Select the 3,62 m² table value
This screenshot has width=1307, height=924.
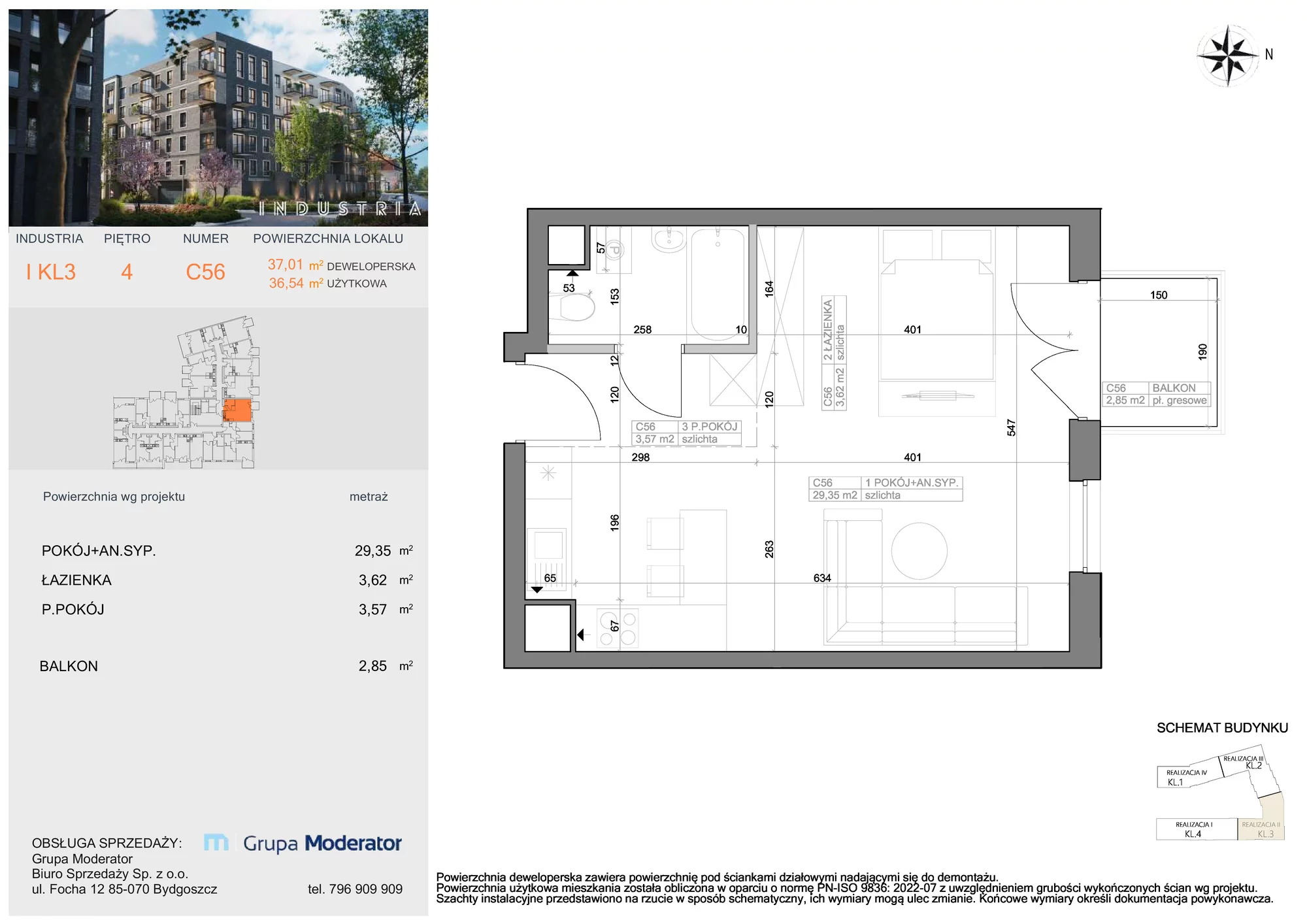[386, 580]
